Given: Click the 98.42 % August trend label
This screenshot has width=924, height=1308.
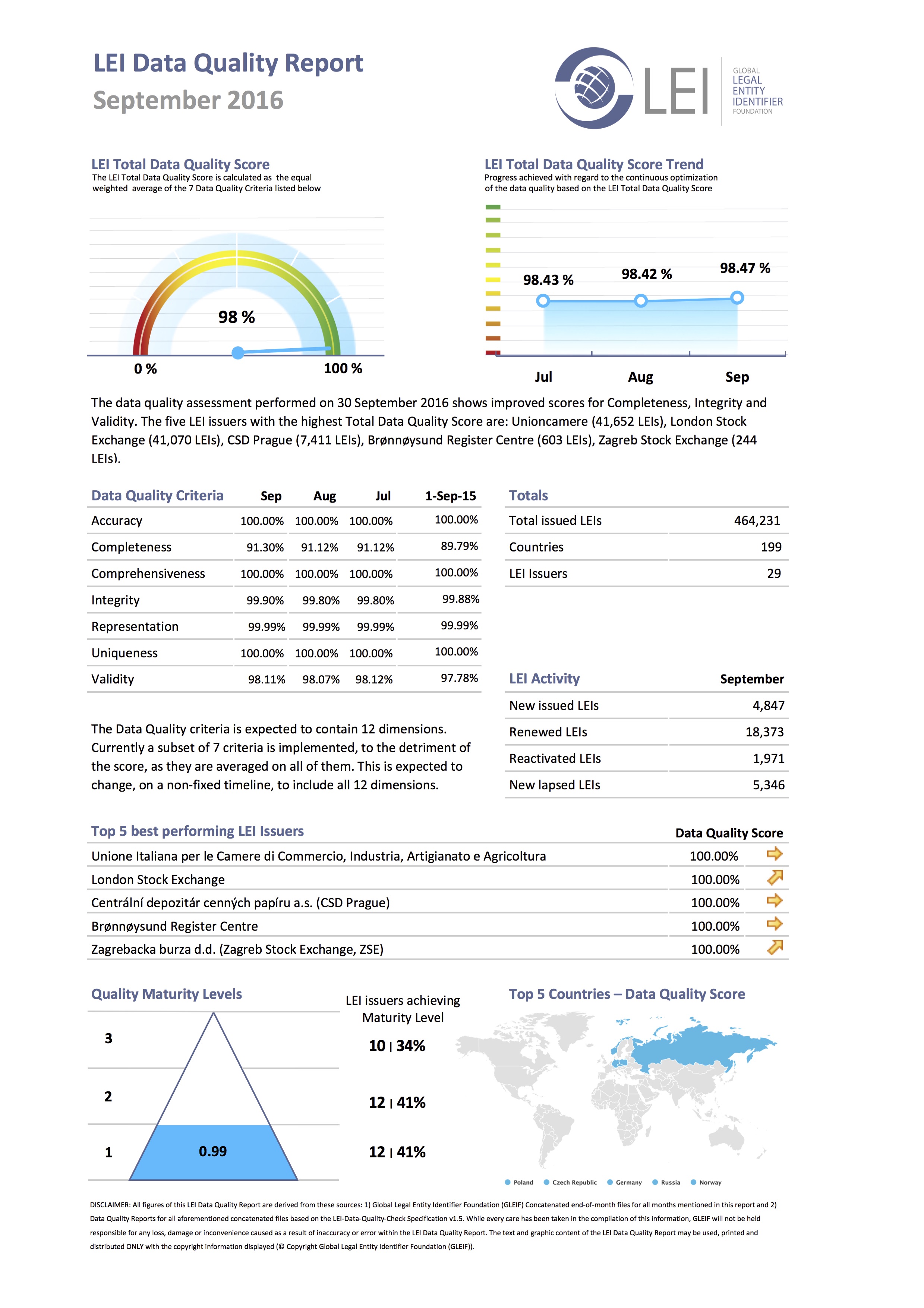Looking at the screenshot, I should pyautogui.click(x=646, y=274).
